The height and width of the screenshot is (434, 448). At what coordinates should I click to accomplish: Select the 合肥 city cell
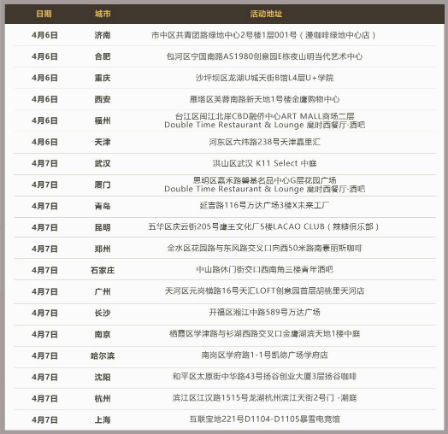102,57
